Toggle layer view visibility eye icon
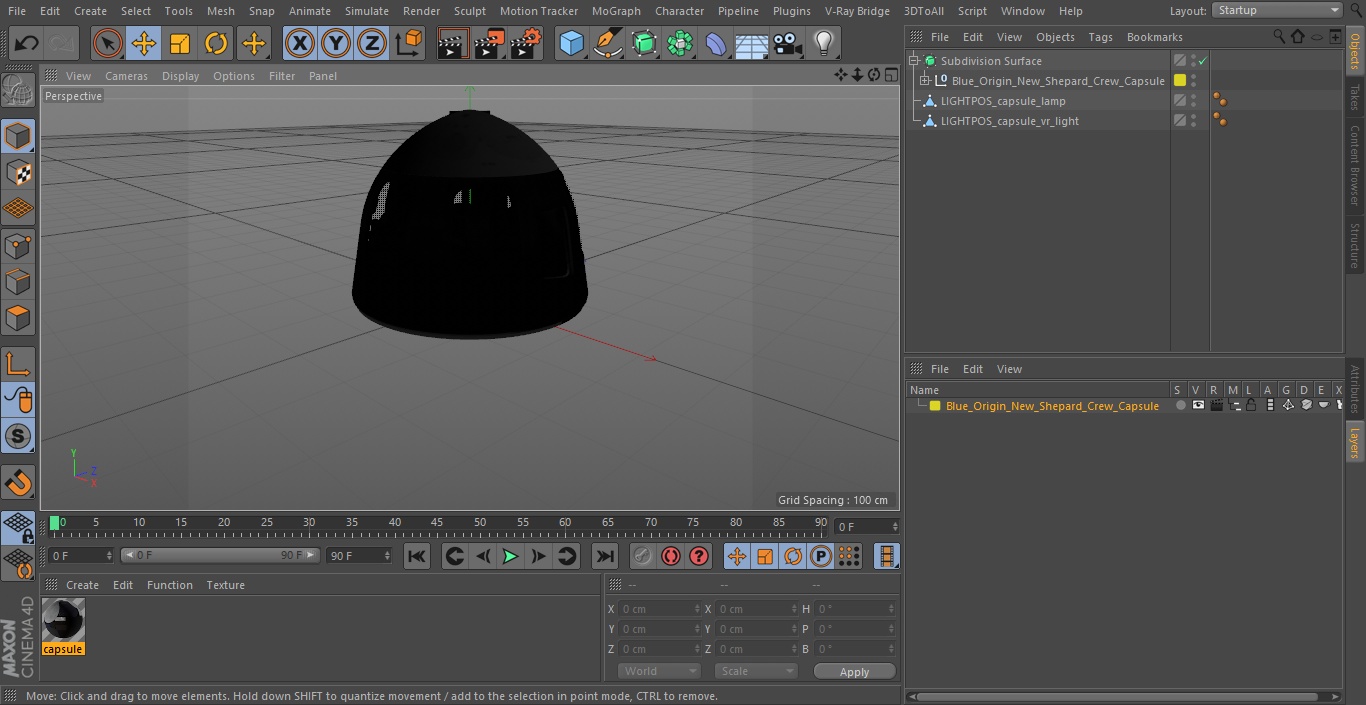This screenshot has width=1366, height=705. click(1198, 406)
